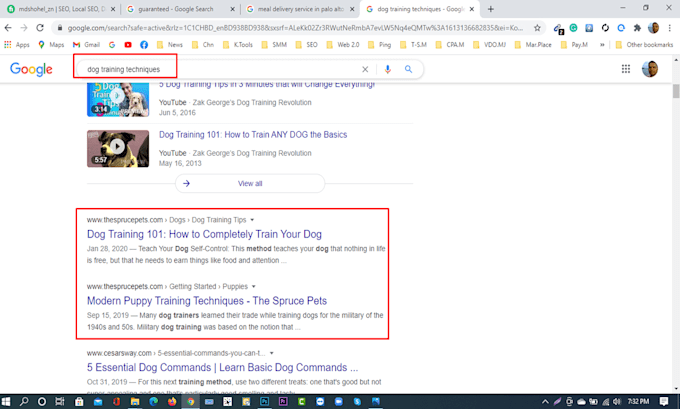Open Google apps grid
This screenshot has height=409, width=680.
(625, 69)
